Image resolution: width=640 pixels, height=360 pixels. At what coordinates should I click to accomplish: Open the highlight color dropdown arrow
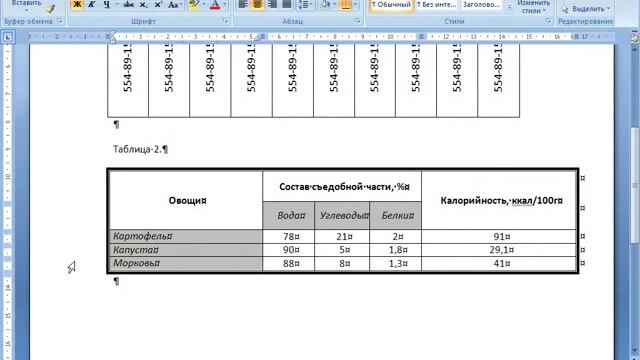(204, 4)
